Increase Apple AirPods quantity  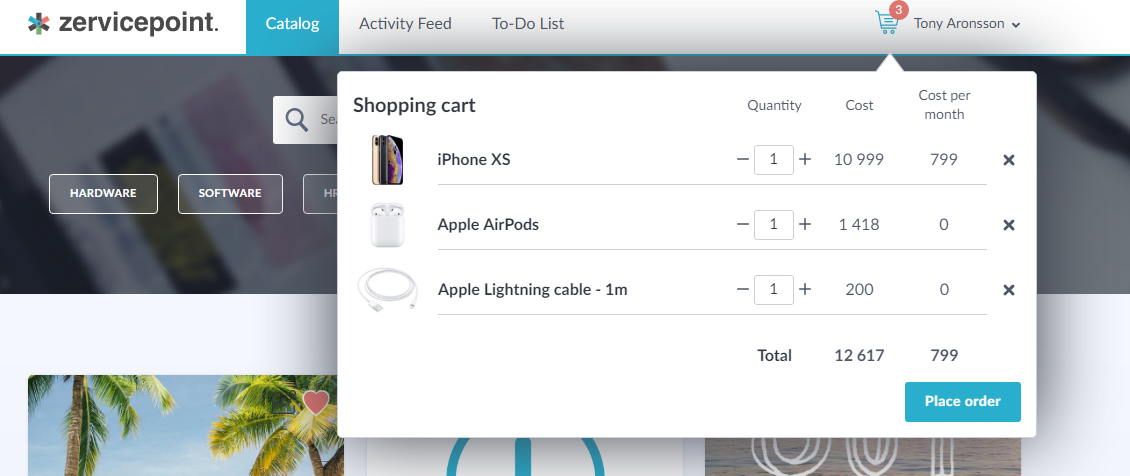(805, 224)
